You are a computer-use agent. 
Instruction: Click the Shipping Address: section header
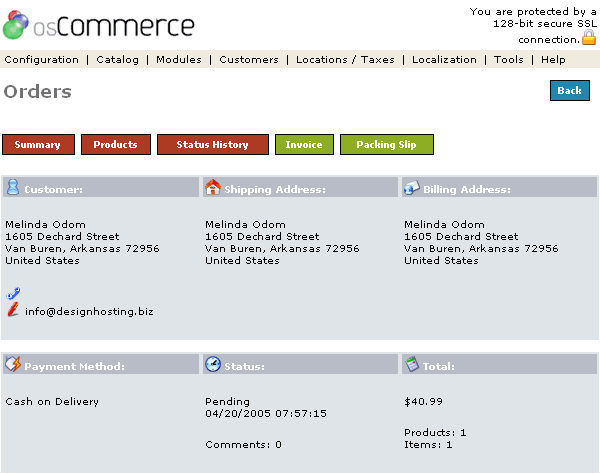click(300, 187)
